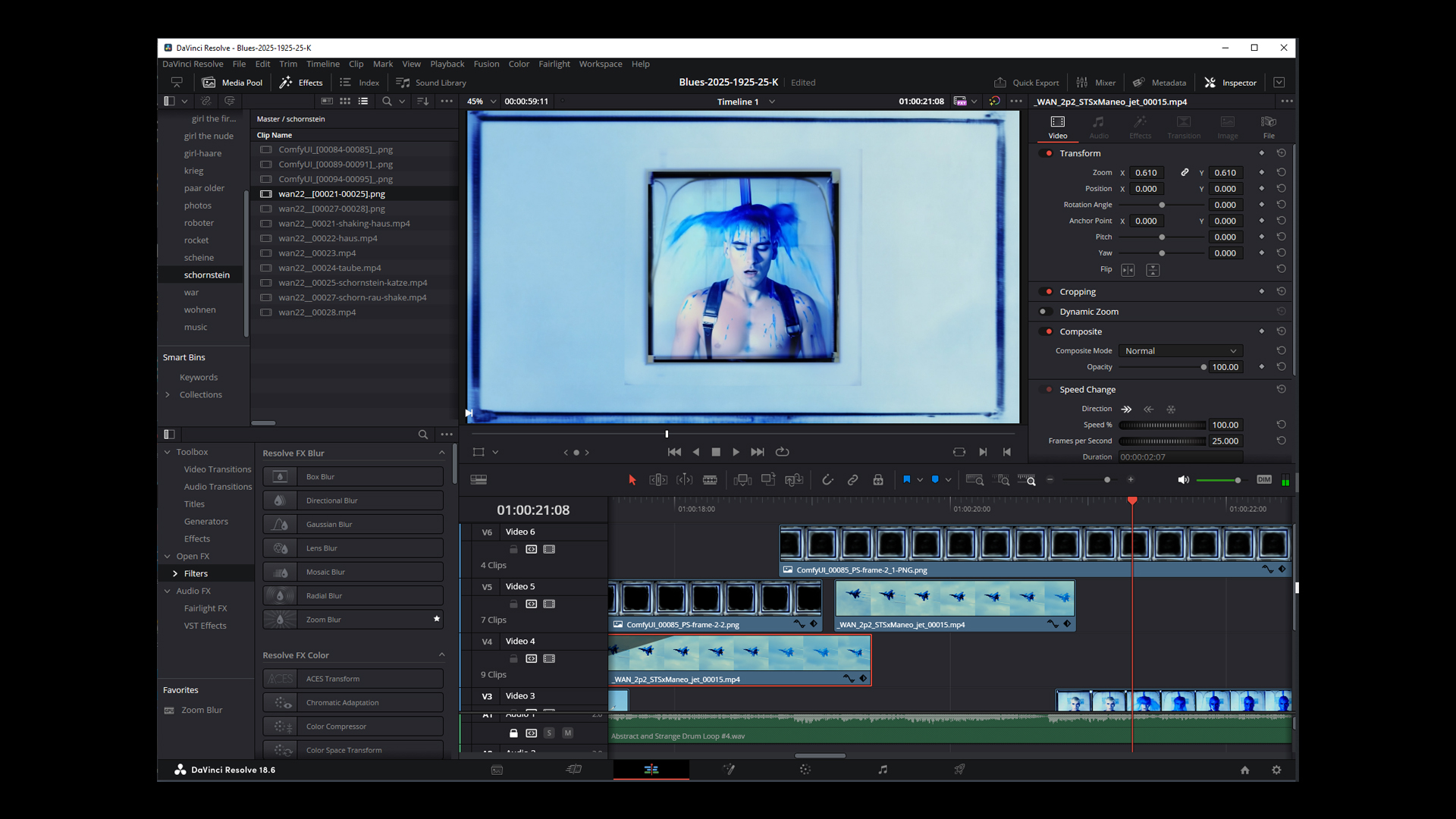This screenshot has width=1456, height=819.
Task: Click the Fusion page icon
Action: click(729, 770)
